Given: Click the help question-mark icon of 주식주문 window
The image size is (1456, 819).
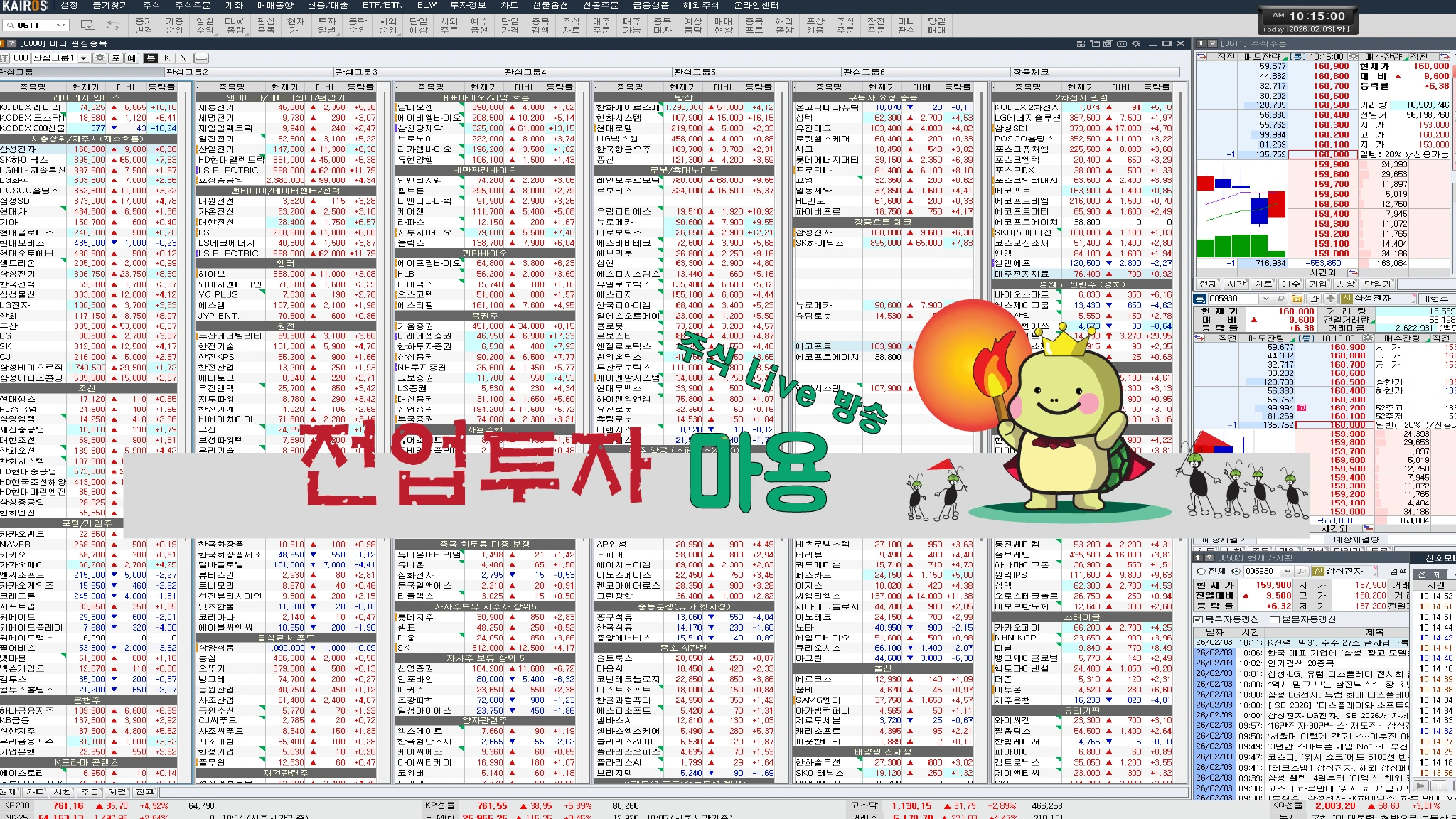Looking at the screenshot, I should 1213,43.
